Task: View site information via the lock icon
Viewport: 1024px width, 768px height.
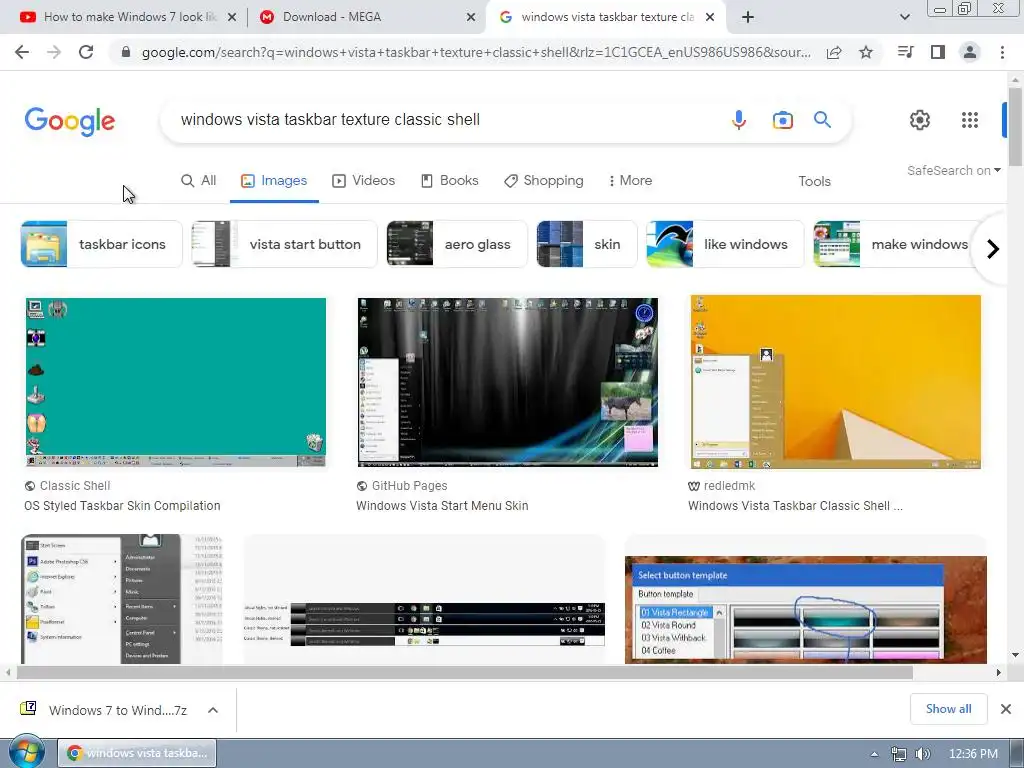Action: [126, 52]
